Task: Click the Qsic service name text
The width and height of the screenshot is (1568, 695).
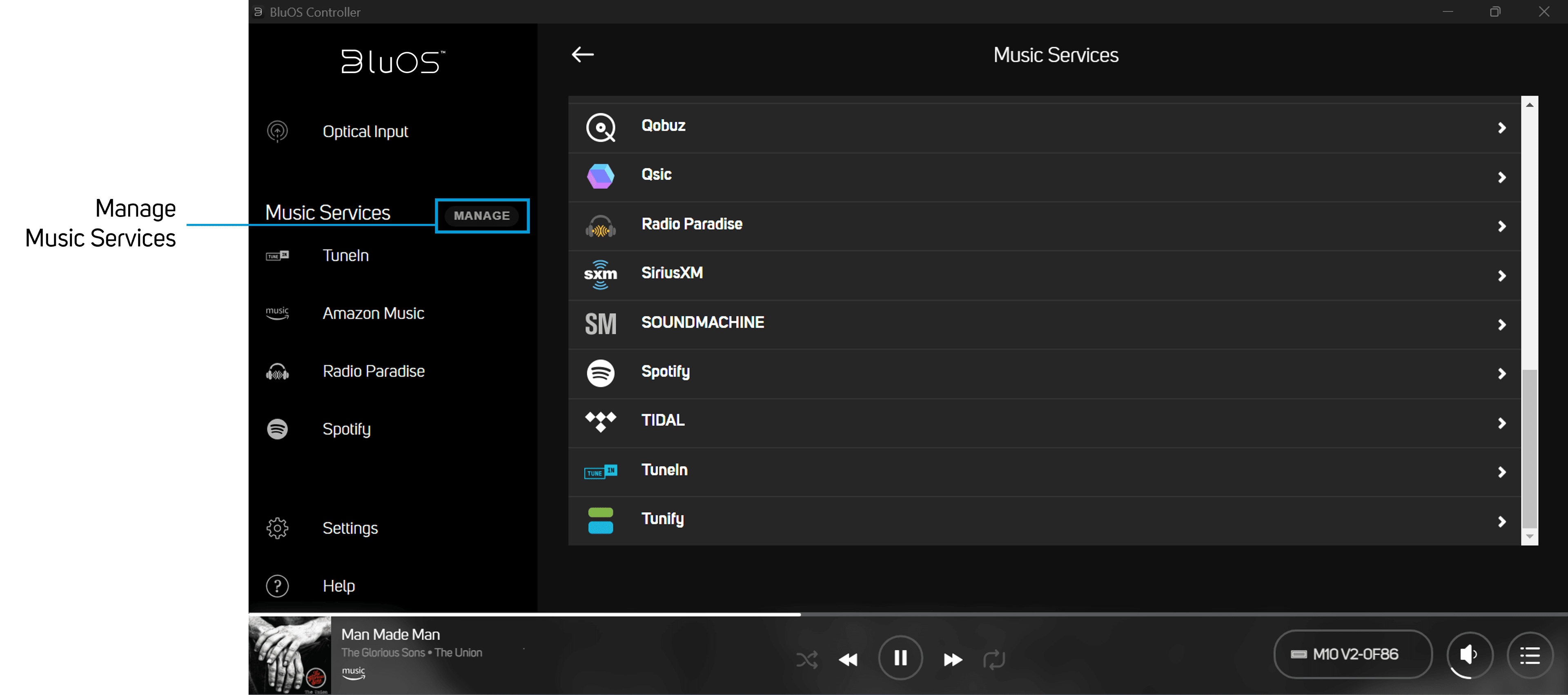Action: coord(656,175)
